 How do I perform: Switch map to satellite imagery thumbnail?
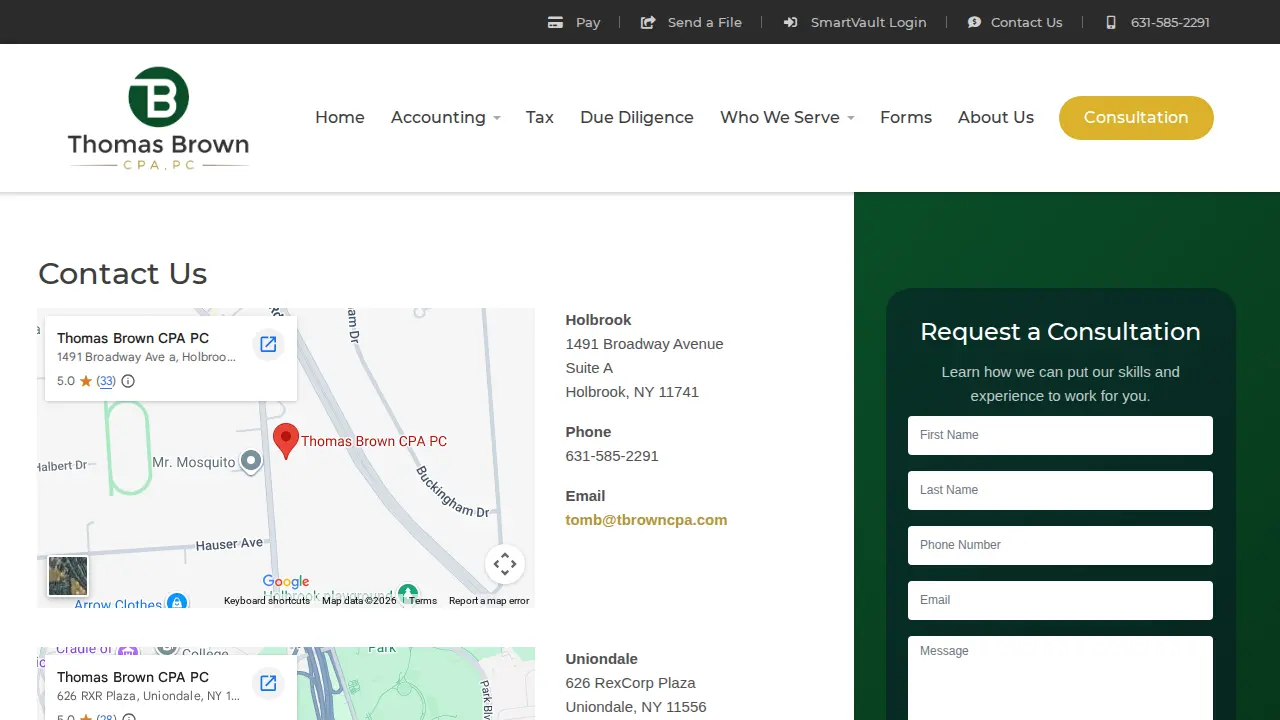tap(68, 576)
